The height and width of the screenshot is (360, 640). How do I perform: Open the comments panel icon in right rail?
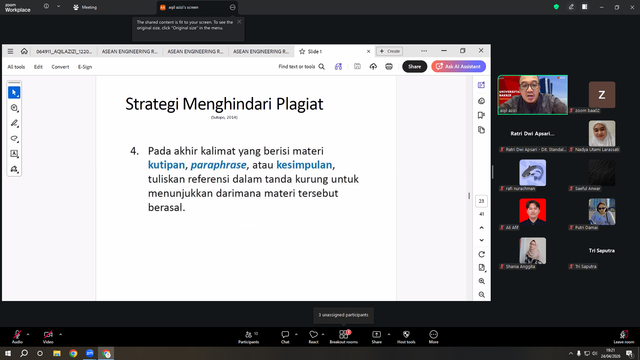[481, 101]
